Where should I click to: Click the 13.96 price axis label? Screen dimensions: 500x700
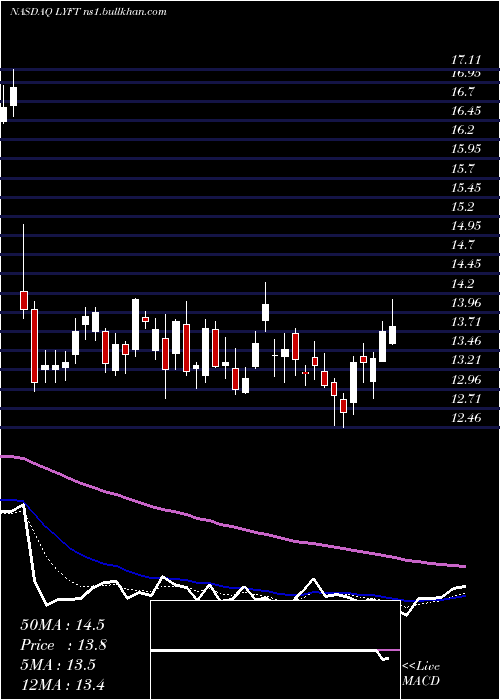point(466,303)
